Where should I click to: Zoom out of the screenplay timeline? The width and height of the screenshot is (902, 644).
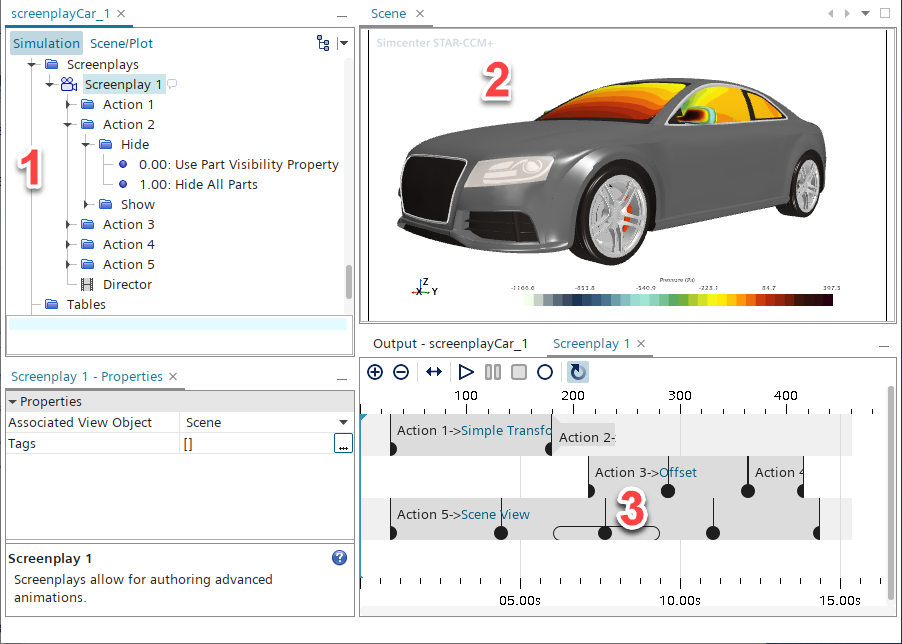tap(400, 372)
